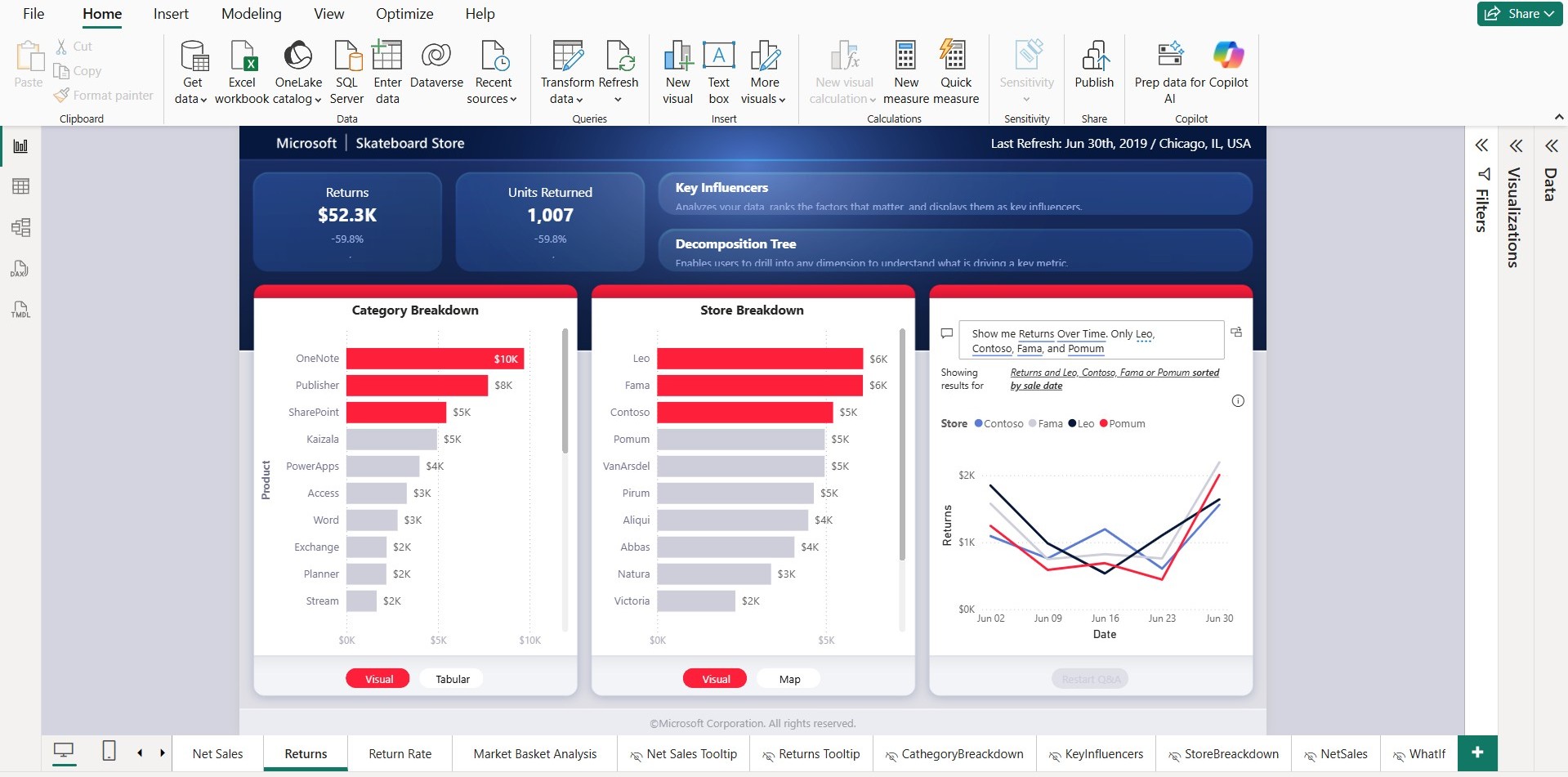1568x777 pixels.
Task: Open the DAX query view
Action: pos(20,269)
